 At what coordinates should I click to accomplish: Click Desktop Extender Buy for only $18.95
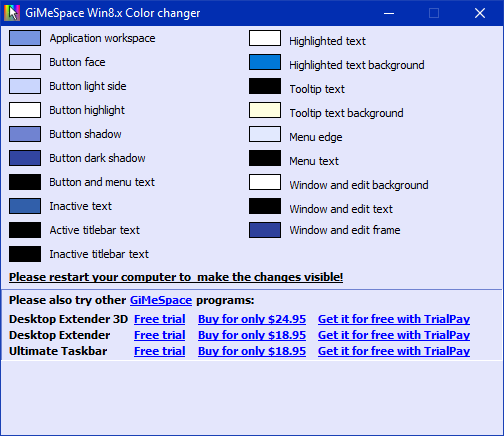(x=252, y=335)
